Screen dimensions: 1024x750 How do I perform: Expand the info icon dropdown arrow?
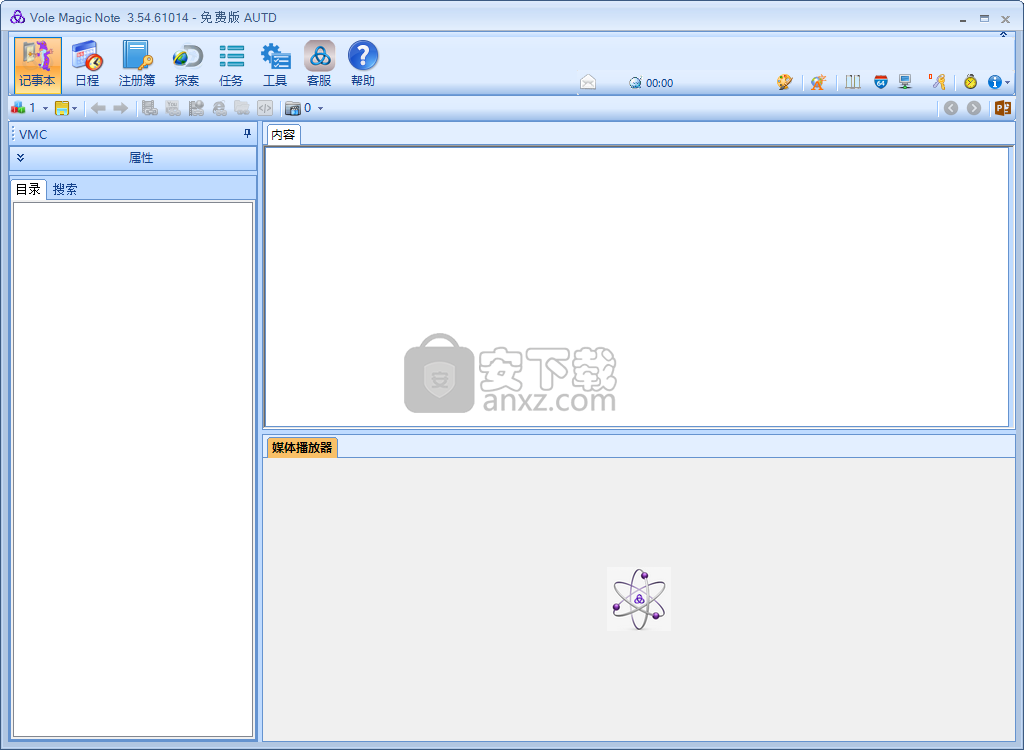[x=1008, y=83]
